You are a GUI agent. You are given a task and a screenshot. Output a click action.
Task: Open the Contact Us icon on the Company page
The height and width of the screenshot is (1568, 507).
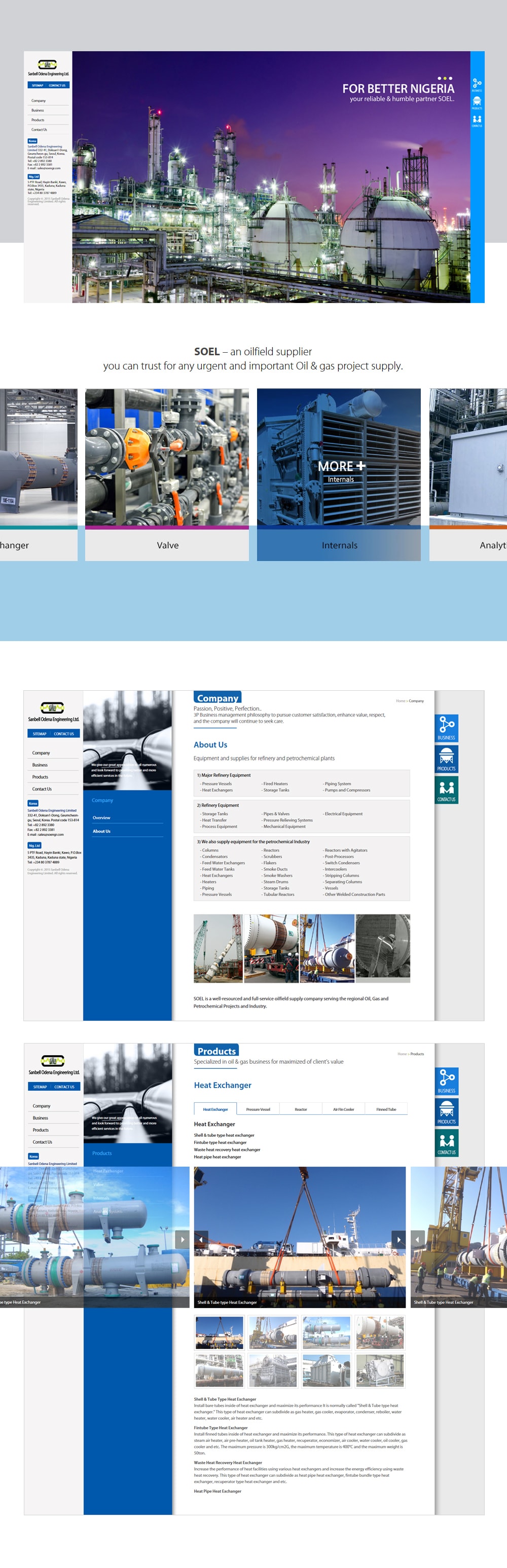click(x=446, y=790)
